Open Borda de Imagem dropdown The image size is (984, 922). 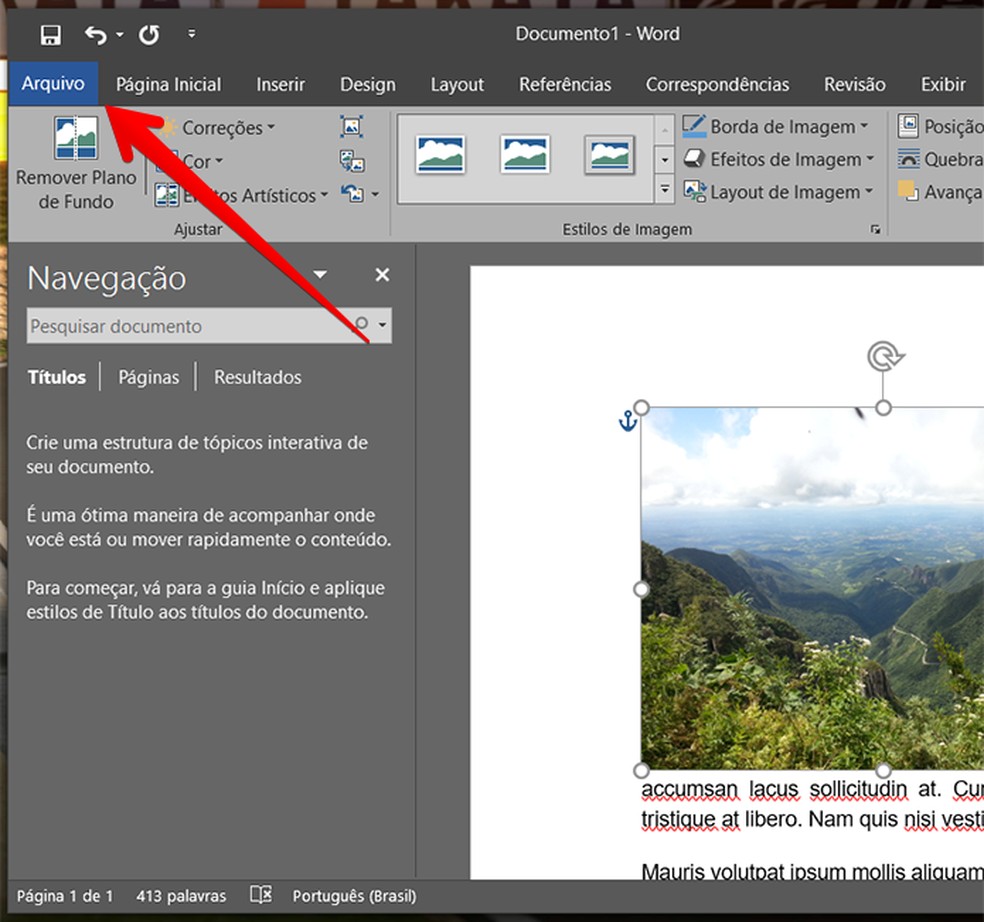(x=782, y=127)
